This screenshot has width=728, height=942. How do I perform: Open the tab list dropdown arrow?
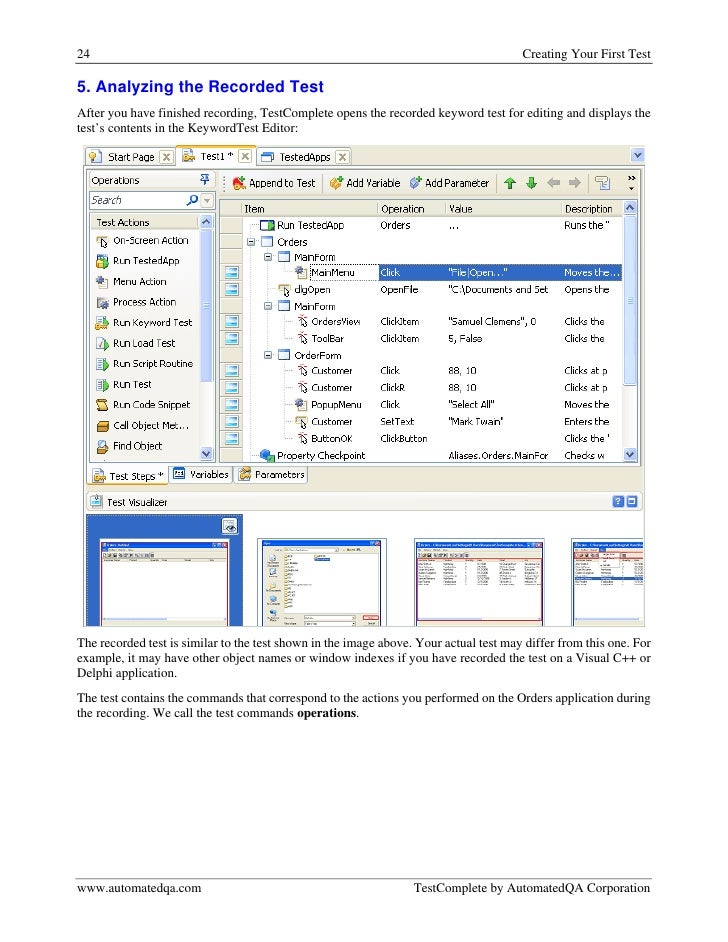pyautogui.click(x=637, y=155)
